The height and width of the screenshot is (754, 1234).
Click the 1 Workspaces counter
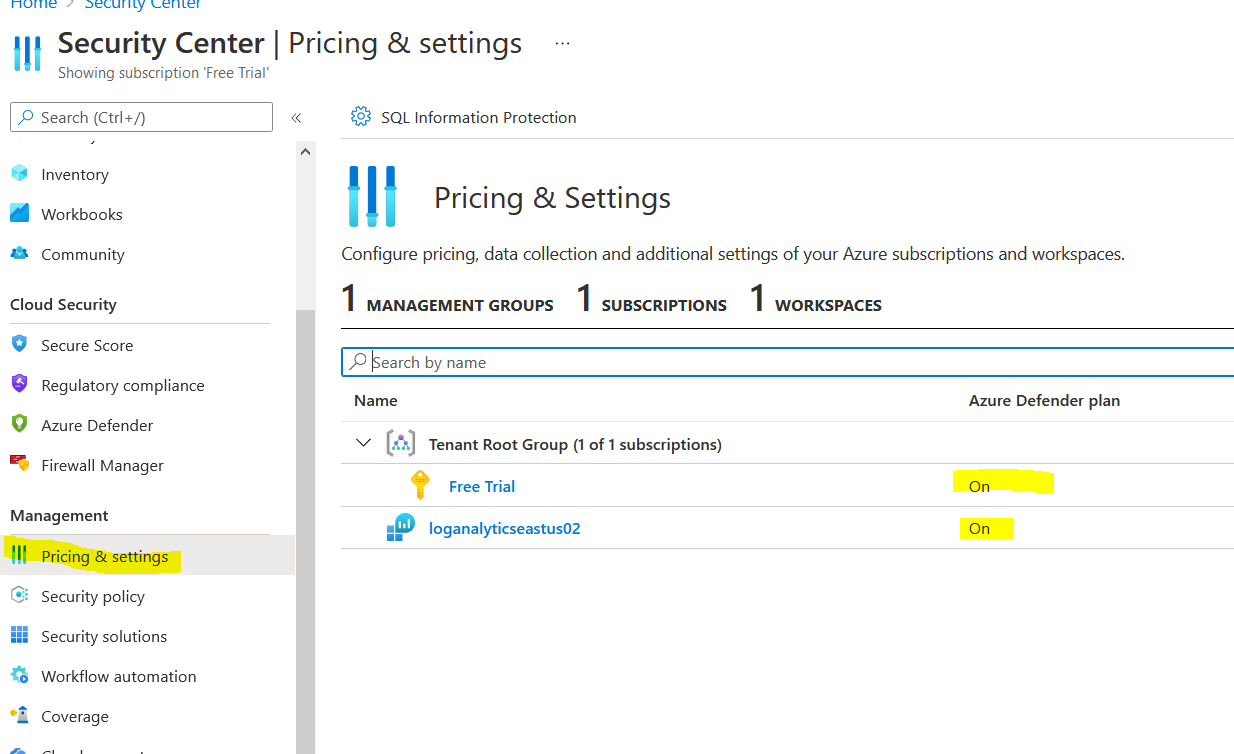[816, 299]
